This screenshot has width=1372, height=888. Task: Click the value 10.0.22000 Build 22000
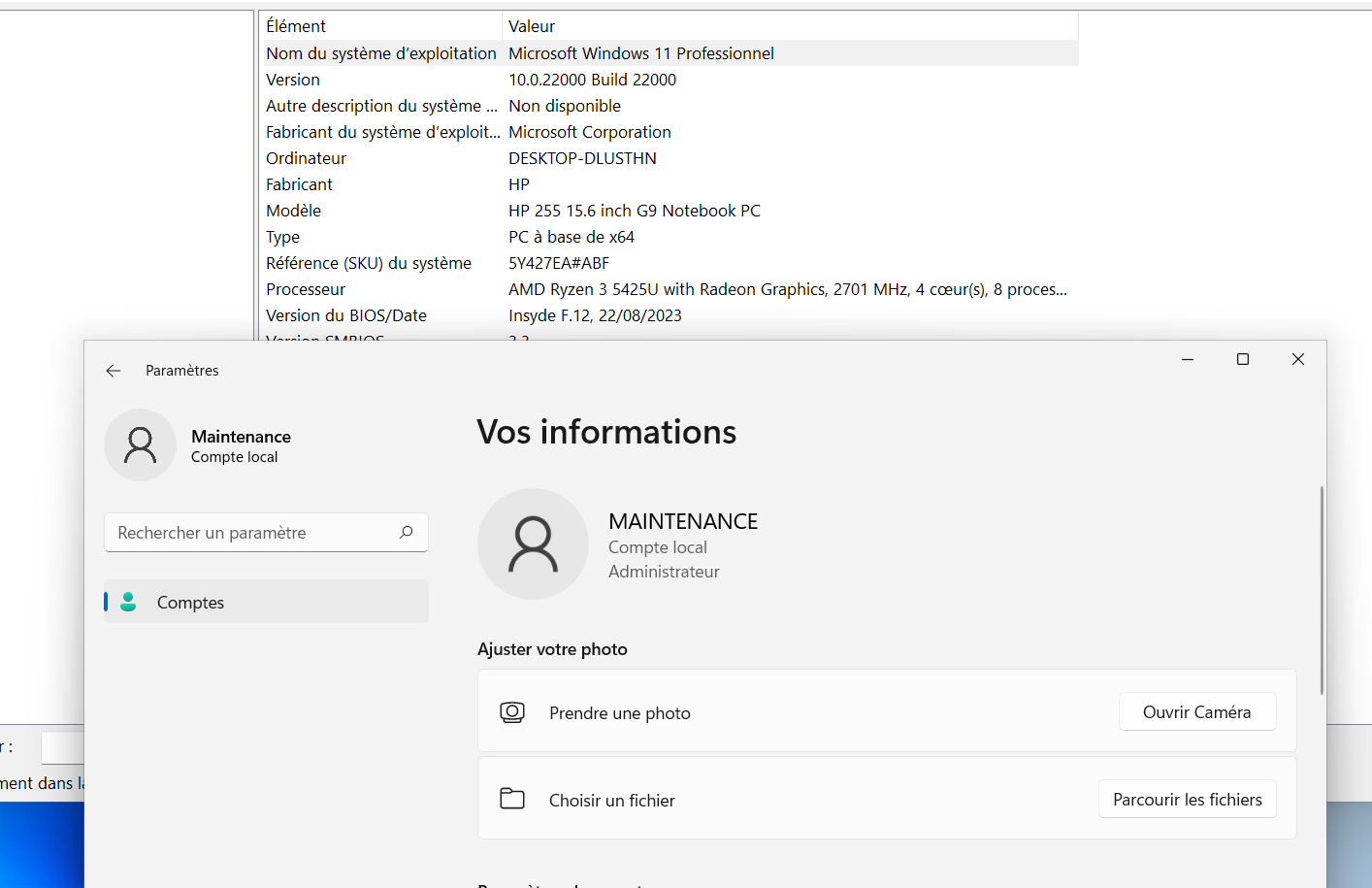click(x=593, y=80)
